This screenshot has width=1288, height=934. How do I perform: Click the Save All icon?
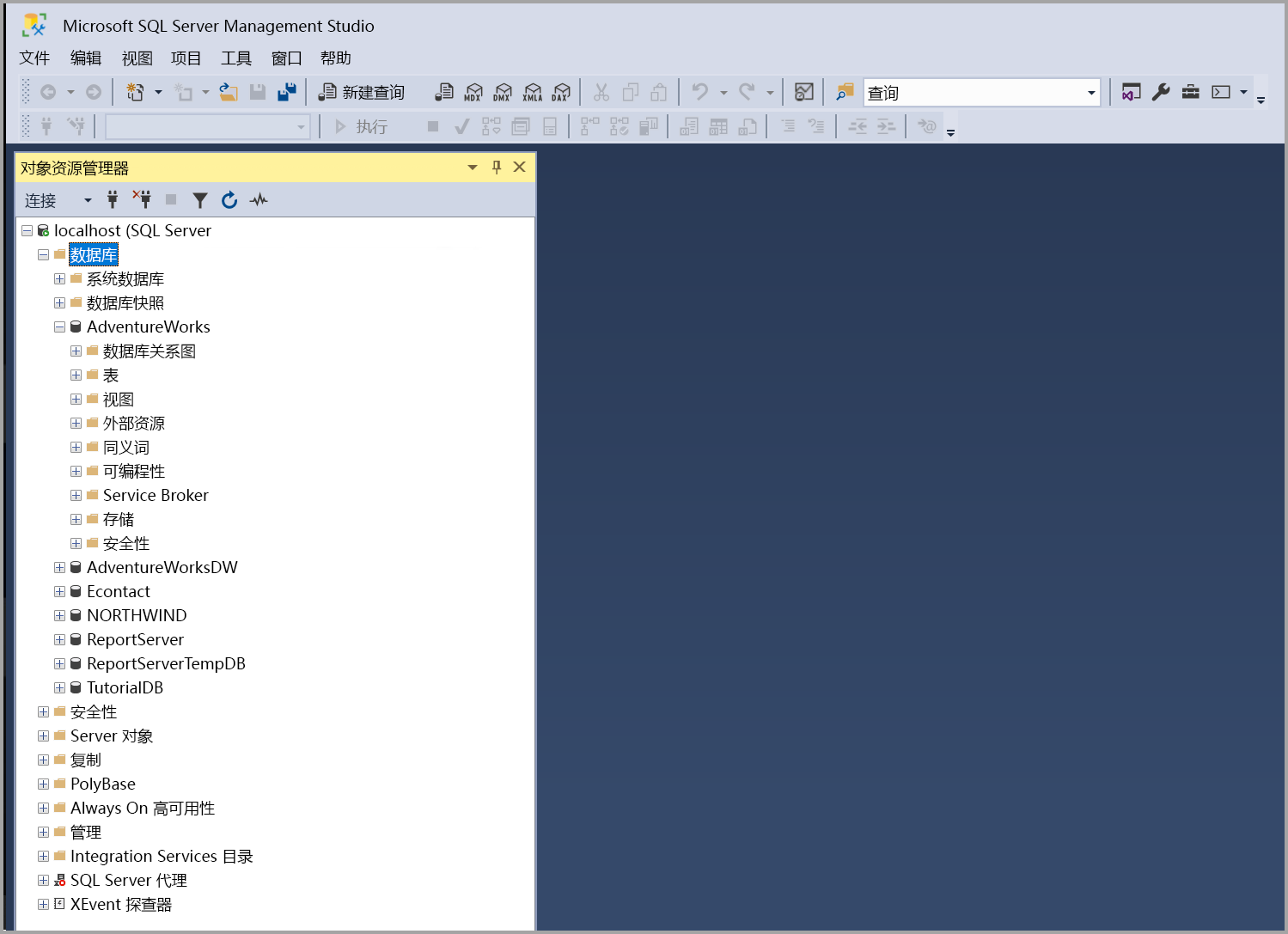pyautogui.click(x=287, y=92)
